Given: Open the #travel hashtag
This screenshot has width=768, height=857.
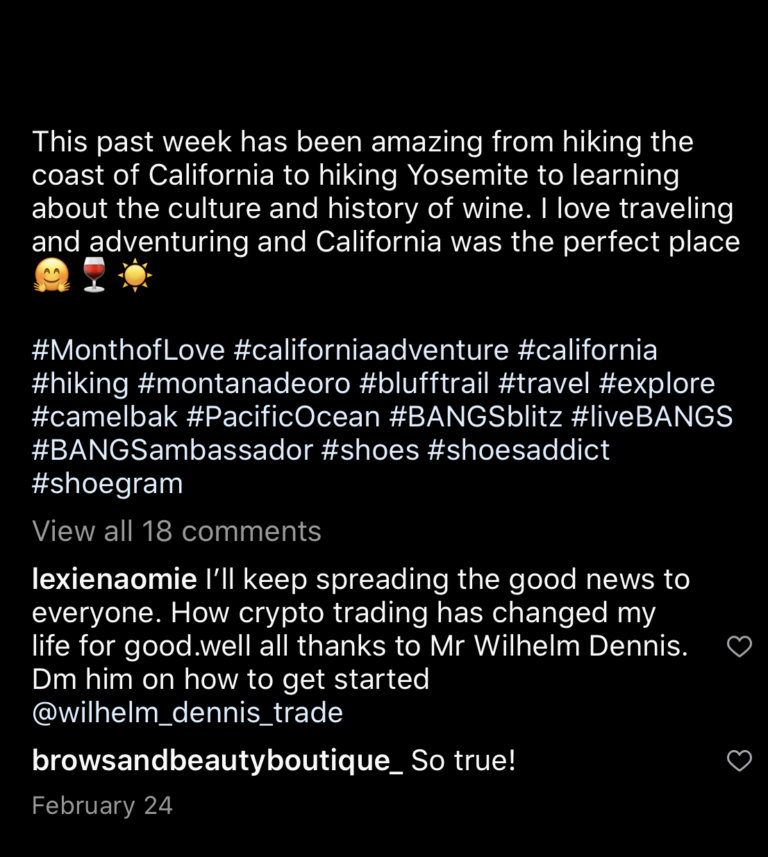Looking at the screenshot, I should (x=544, y=384).
